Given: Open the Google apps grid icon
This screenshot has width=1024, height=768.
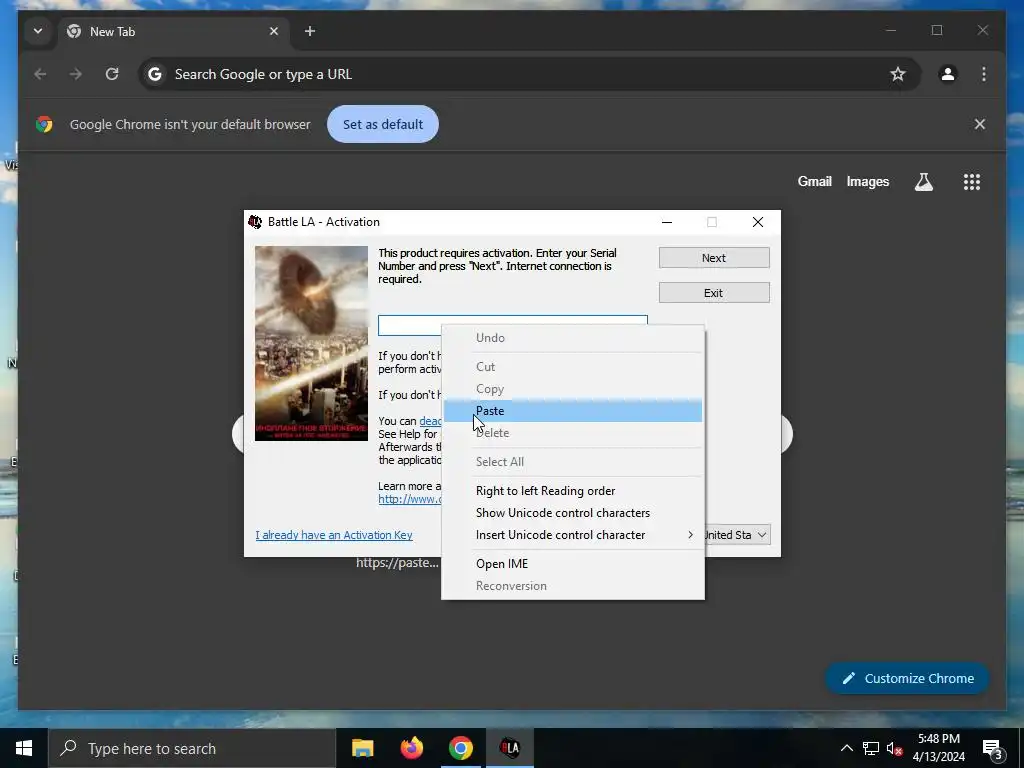Looking at the screenshot, I should click(972, 182).
